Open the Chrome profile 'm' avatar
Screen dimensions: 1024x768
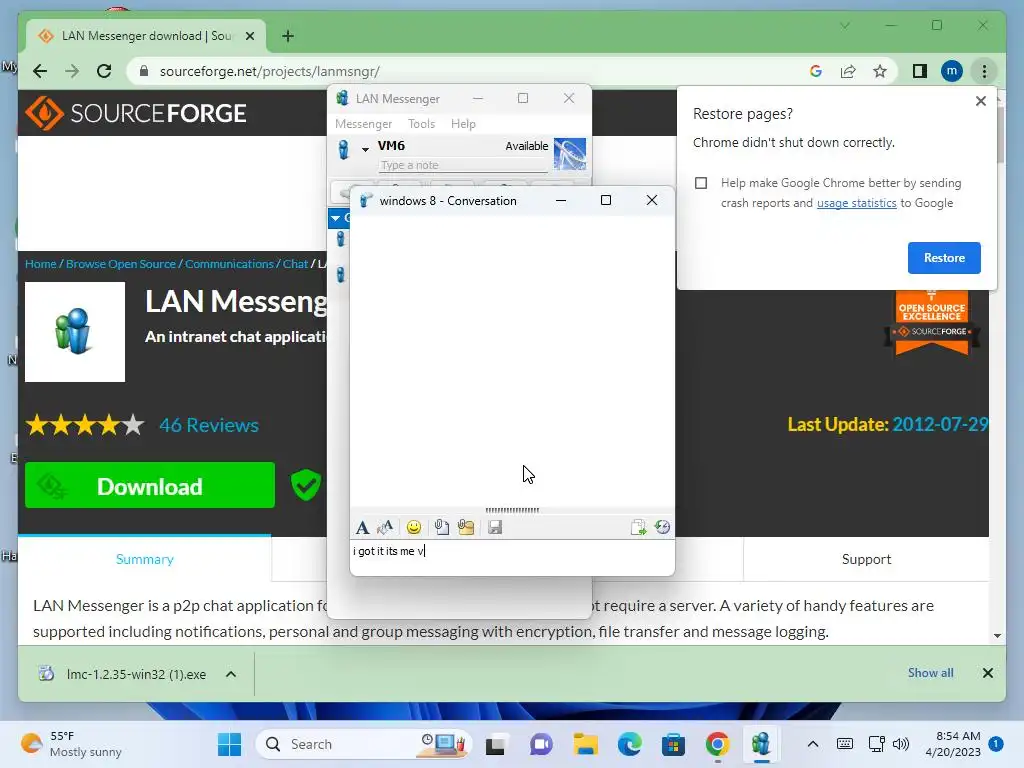click(952, 71)
